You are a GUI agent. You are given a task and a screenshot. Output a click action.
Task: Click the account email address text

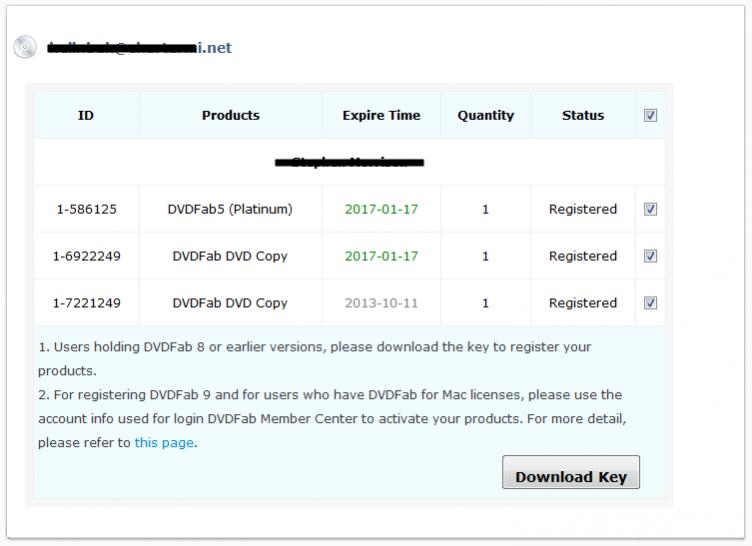(x=139, y=47)
